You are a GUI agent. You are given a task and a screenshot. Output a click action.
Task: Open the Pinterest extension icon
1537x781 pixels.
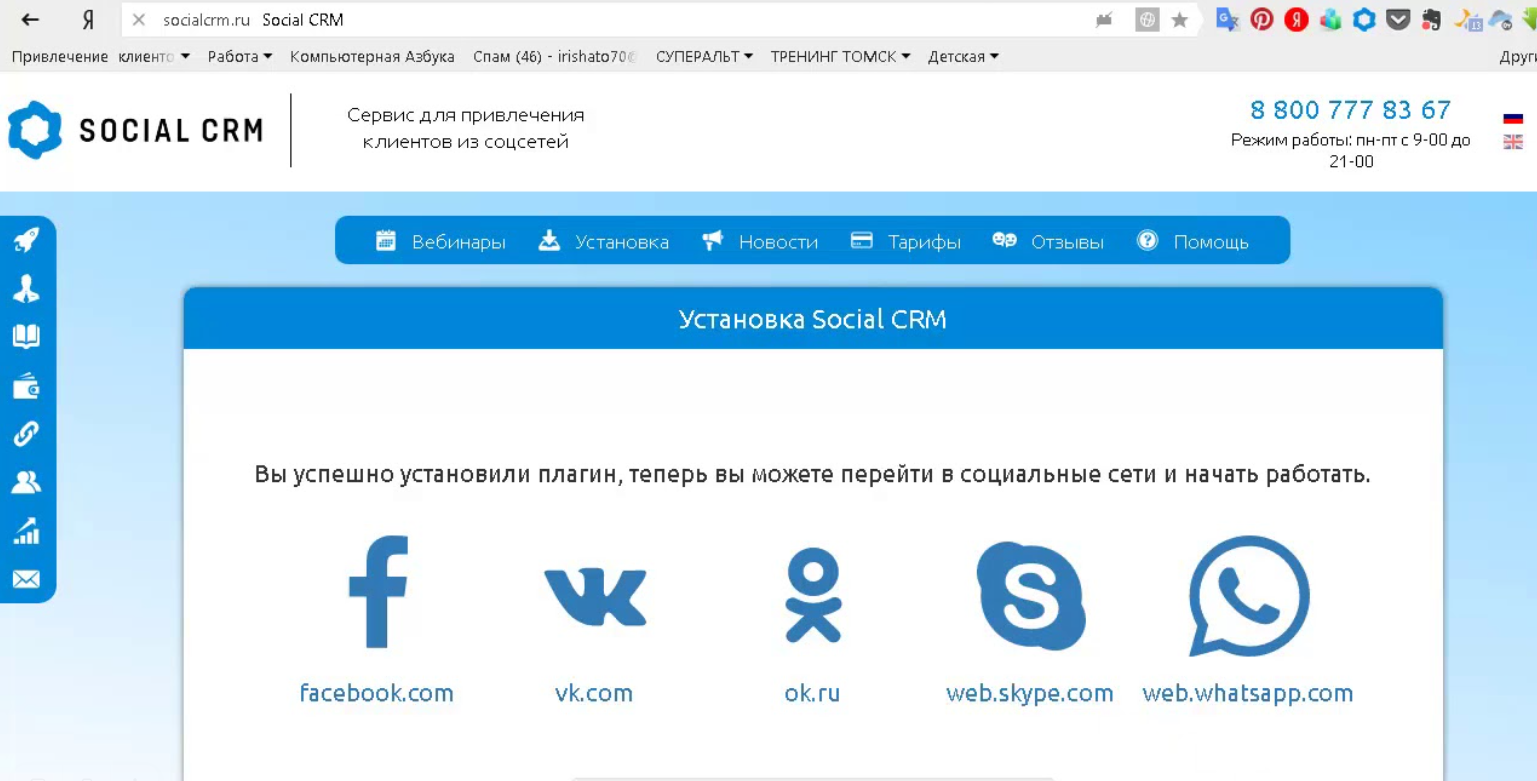pos(1262,19)
